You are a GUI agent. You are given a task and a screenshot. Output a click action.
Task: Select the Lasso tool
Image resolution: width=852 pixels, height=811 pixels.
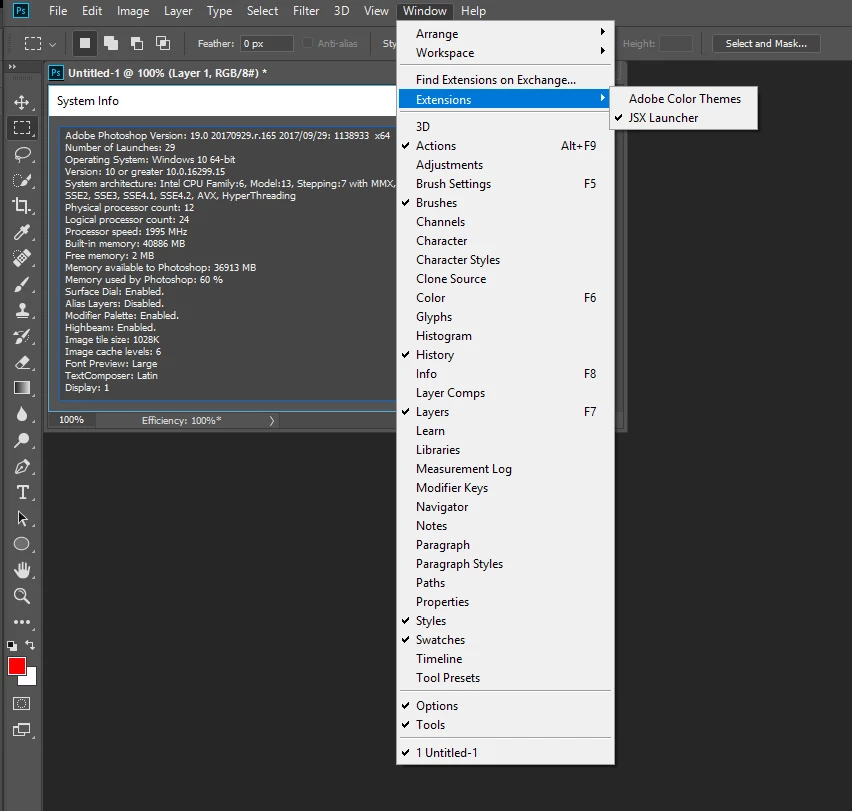(x=22, y=154)
